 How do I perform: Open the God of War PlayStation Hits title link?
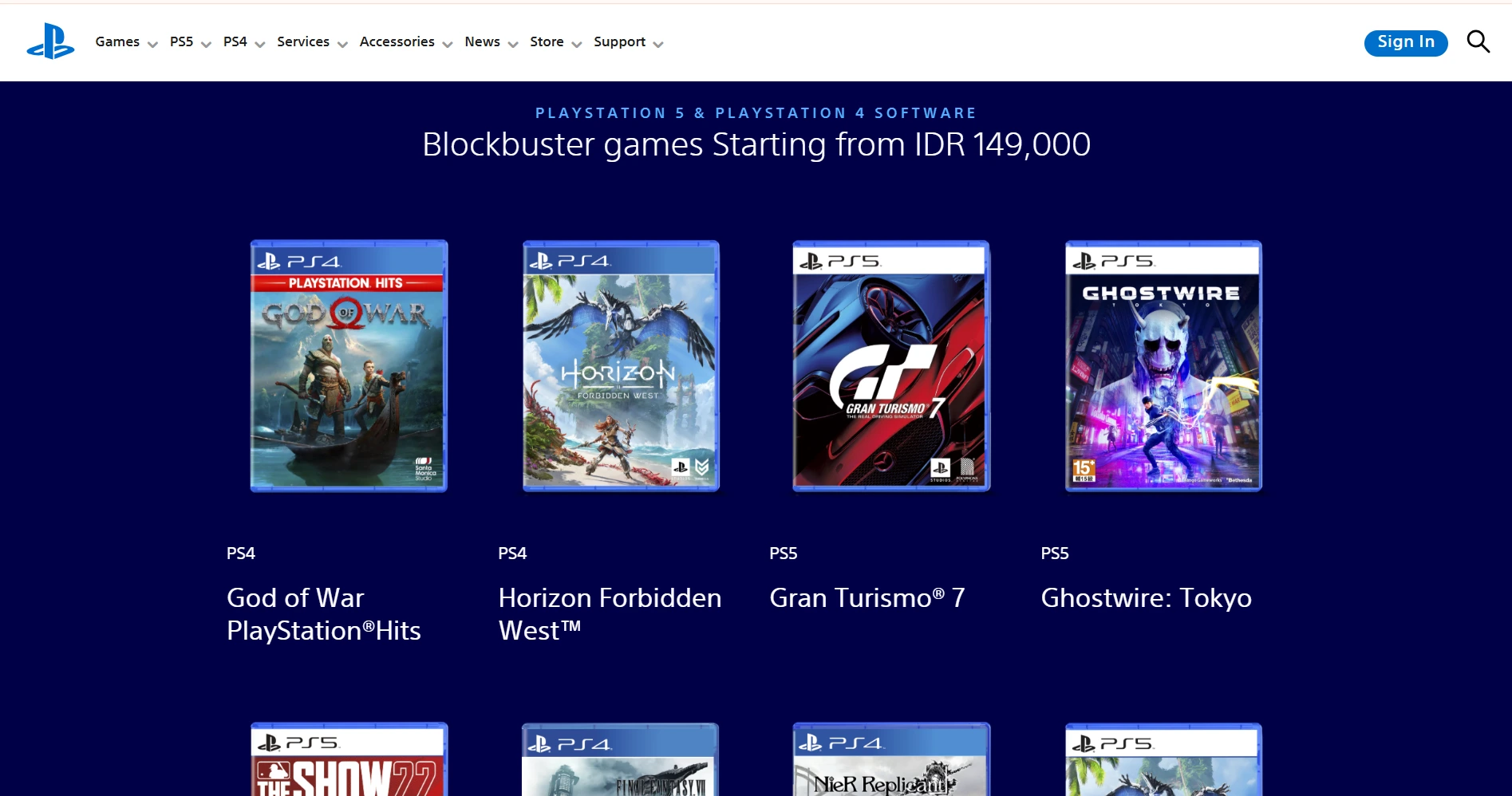tap(323, 614)
